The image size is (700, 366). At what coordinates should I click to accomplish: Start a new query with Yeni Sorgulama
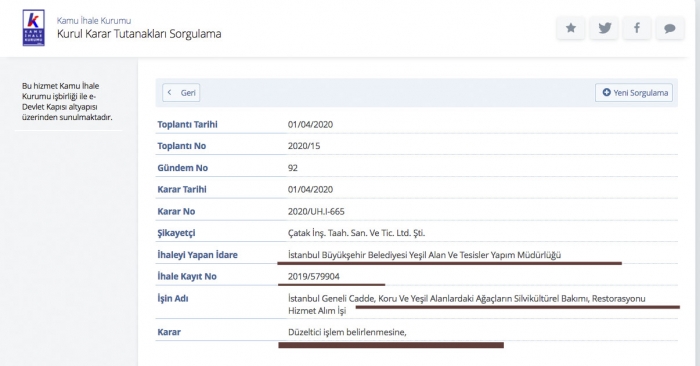pyautogui.click(x=634, y=93)
